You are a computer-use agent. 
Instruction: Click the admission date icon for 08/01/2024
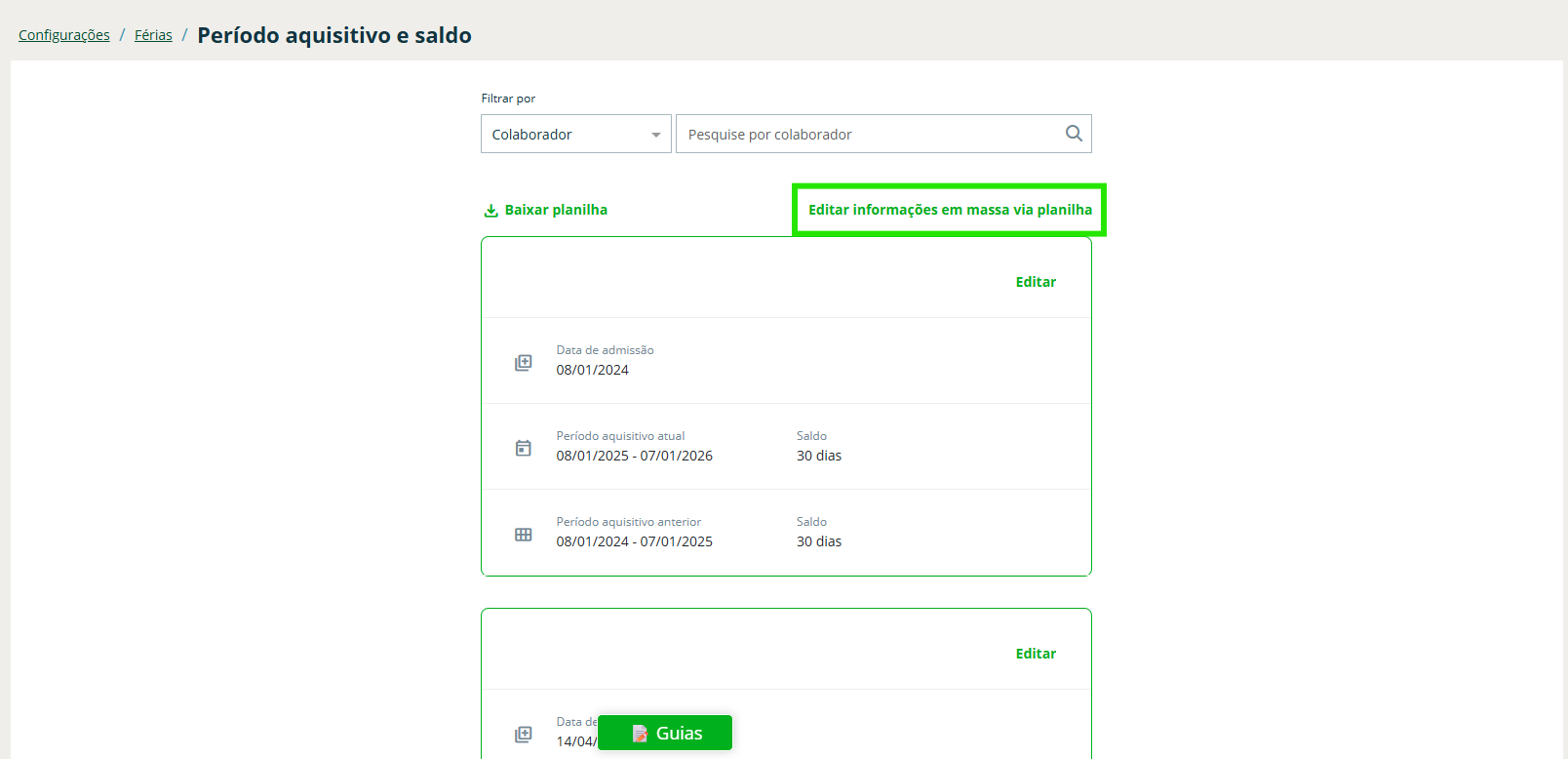click(524, 363)
